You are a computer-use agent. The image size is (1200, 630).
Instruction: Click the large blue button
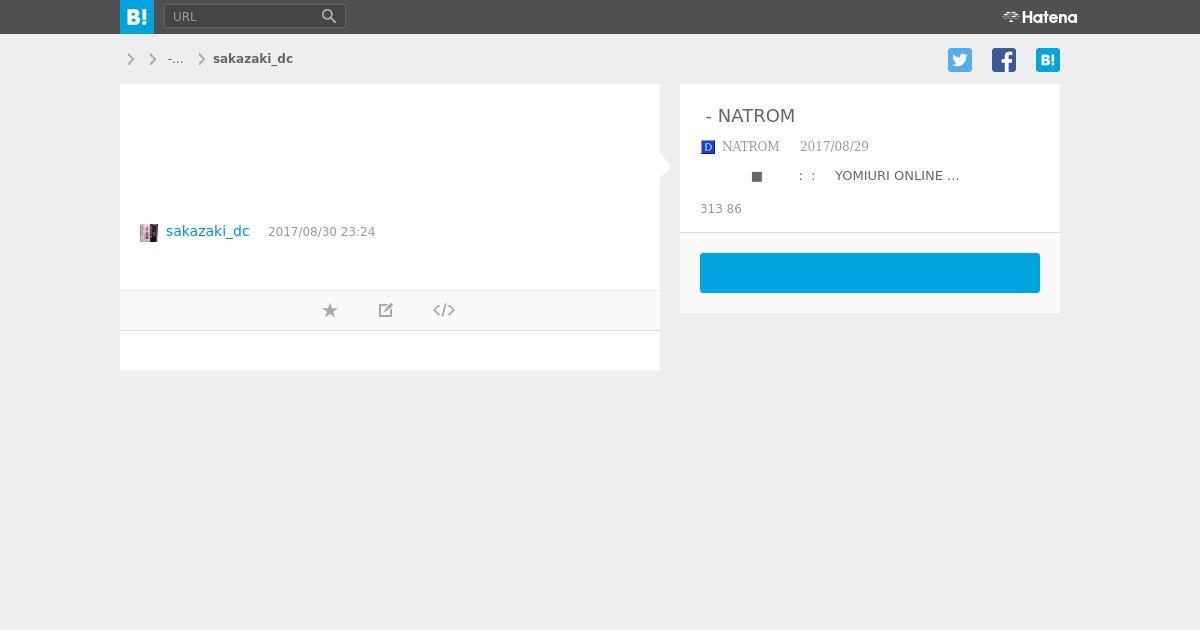coord(870,273)
